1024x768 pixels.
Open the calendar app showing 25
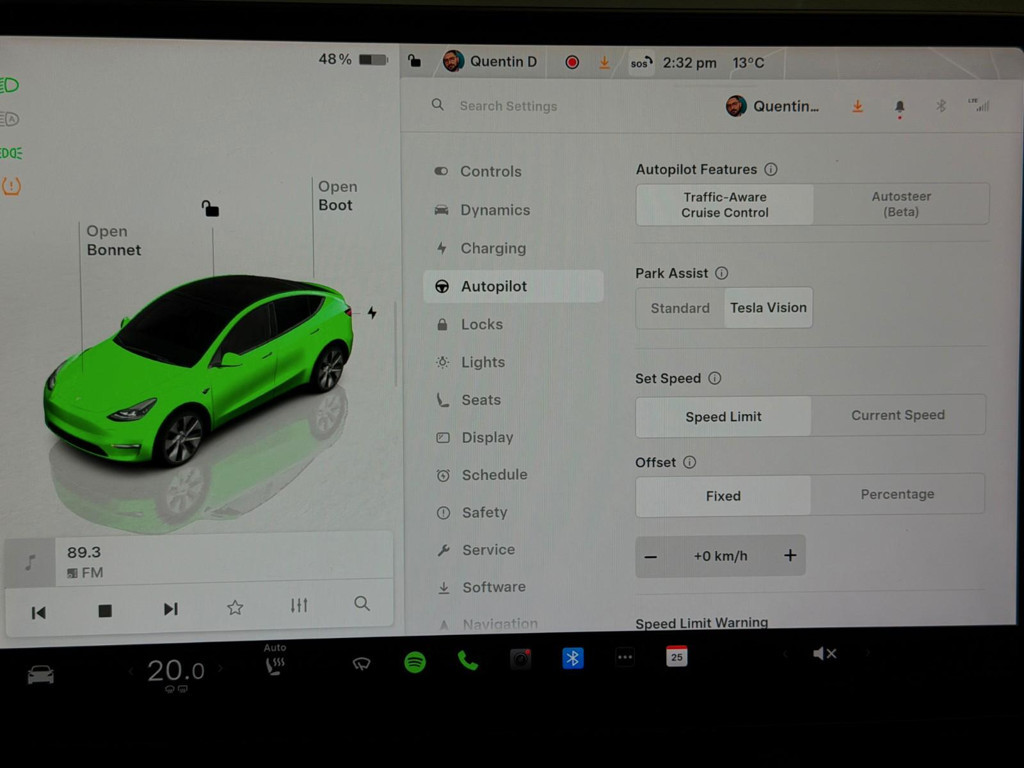pos(675,658)
